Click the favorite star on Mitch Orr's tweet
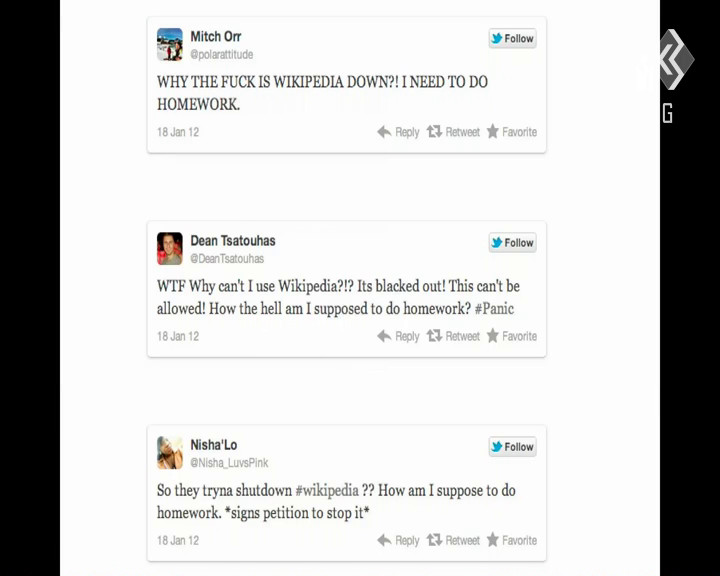 point(493,131)
